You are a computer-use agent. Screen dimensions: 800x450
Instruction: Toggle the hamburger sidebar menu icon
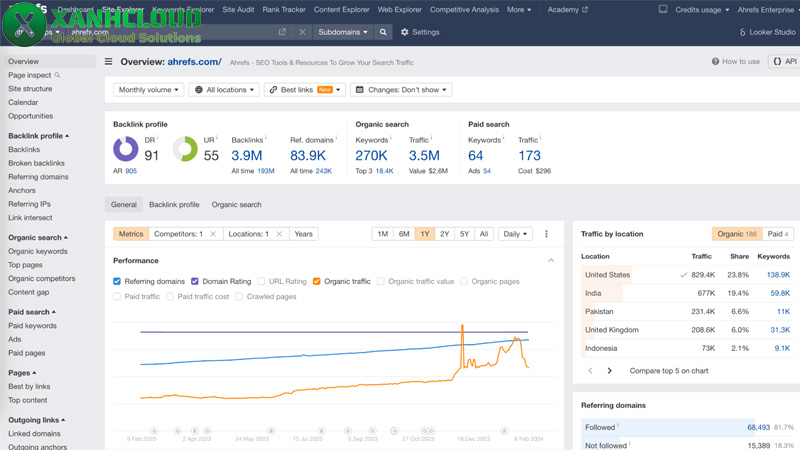tap(109, 62)
